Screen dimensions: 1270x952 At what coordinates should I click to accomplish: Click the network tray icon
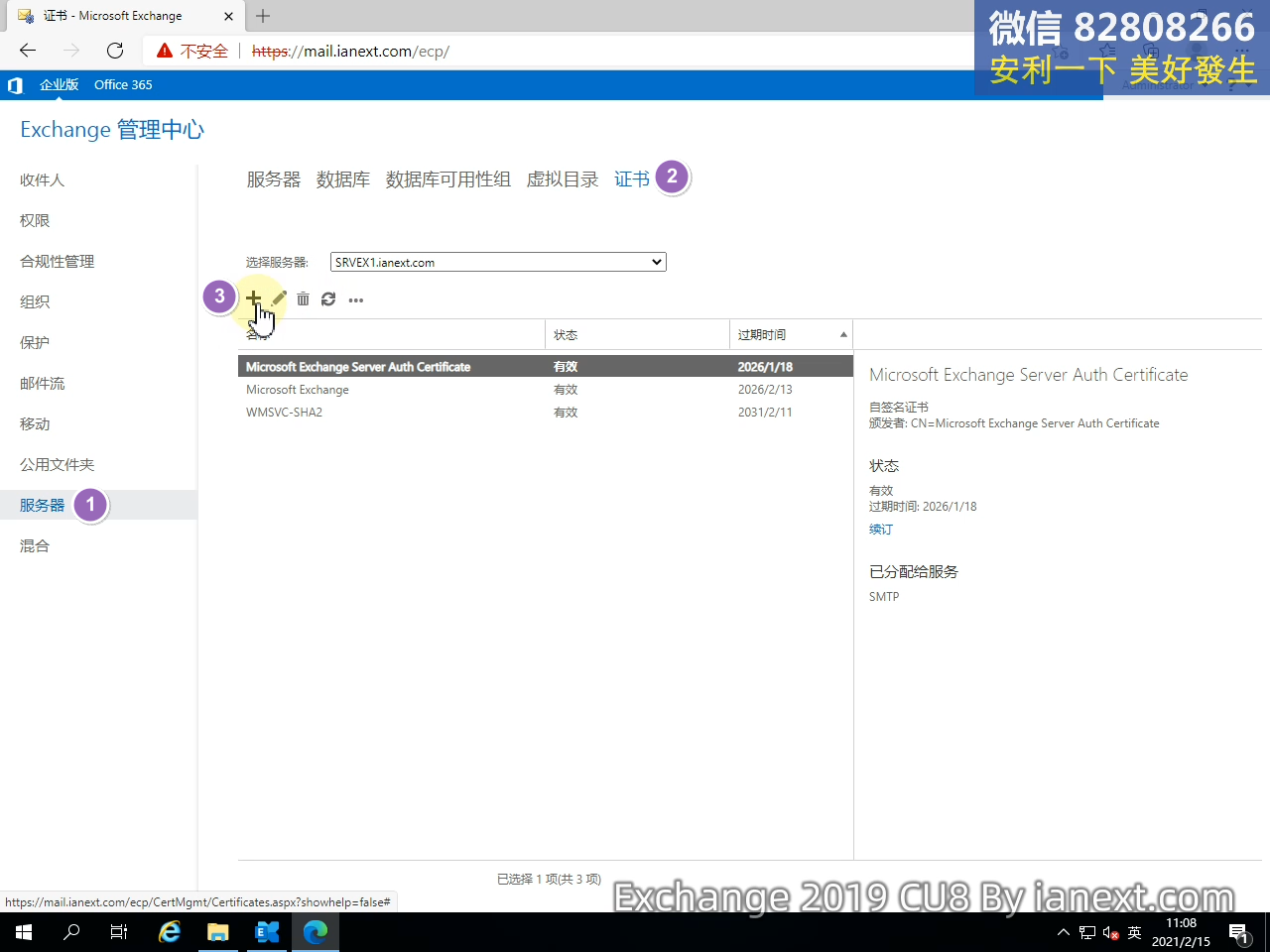(x=1087, y=933)
